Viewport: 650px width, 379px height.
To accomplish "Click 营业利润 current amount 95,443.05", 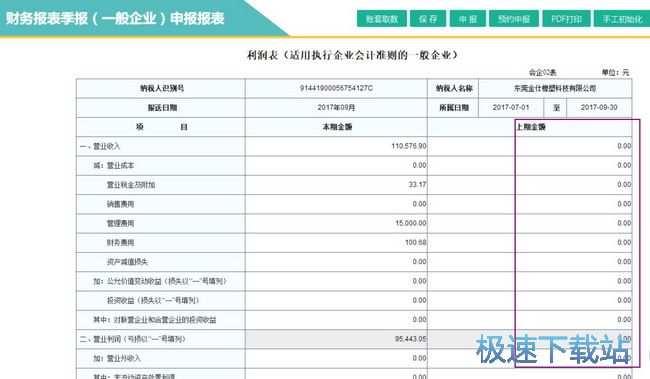I will pyautogui.click(x=336, y=339).
